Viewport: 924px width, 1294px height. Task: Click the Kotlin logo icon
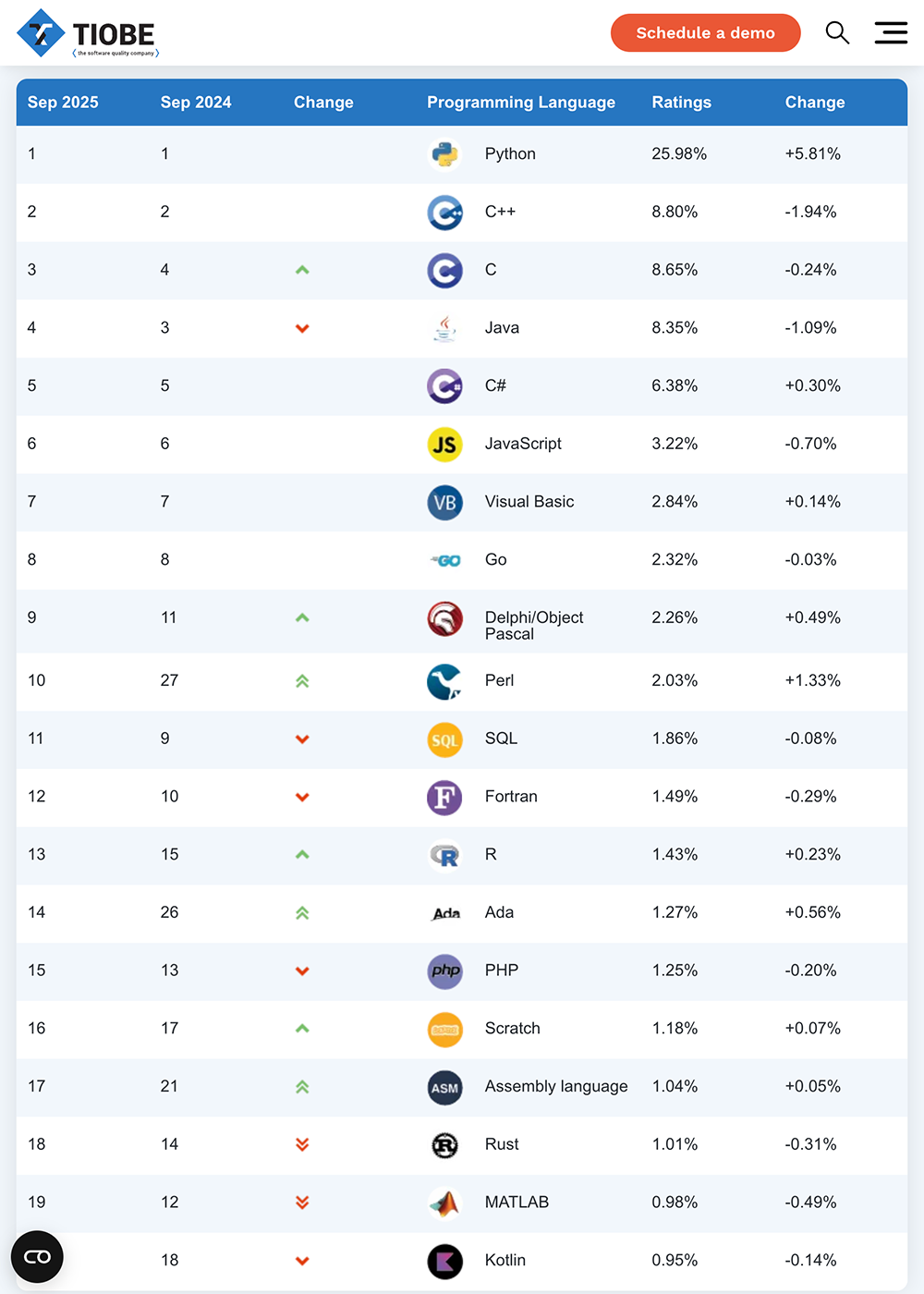[444, 1261]
